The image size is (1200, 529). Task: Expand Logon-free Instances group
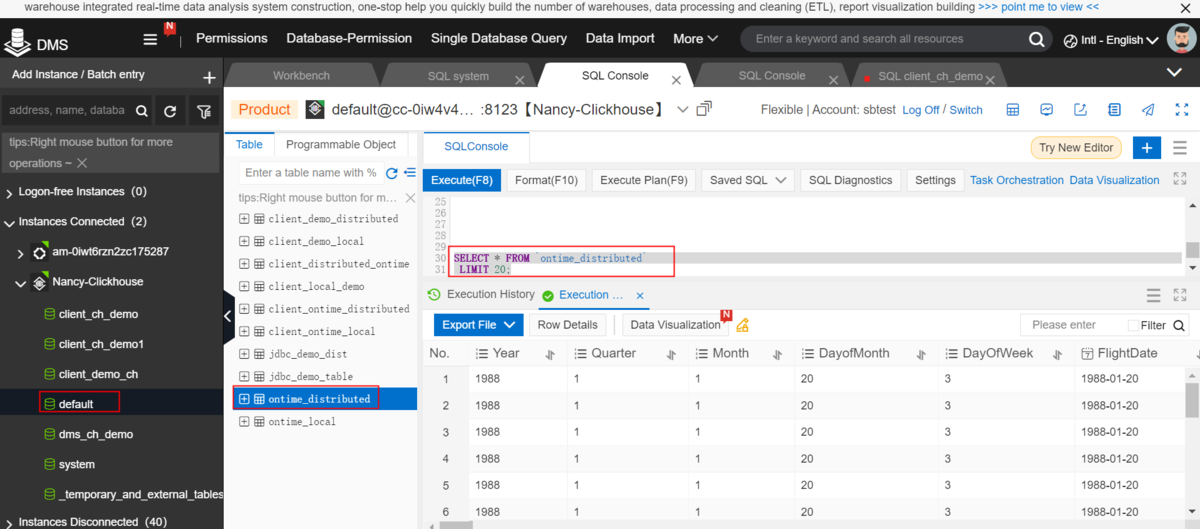(9, 192)
